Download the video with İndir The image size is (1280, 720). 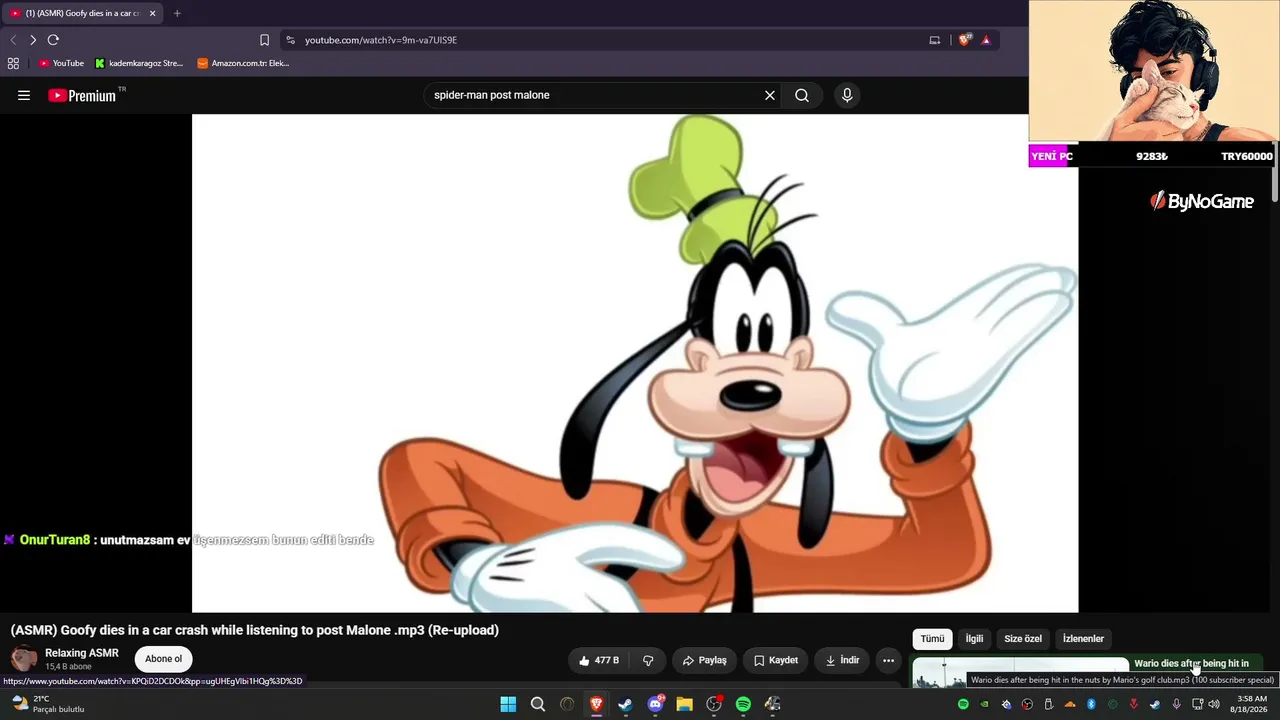[842, 660]
